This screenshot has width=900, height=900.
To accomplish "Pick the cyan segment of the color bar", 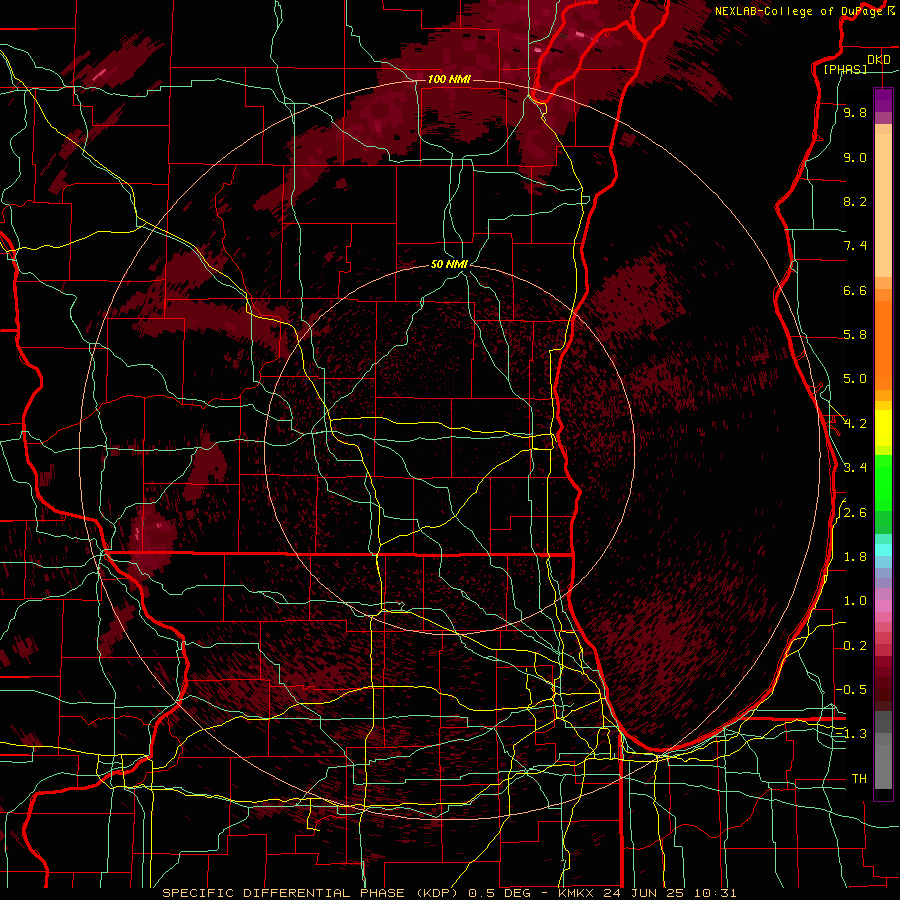I will (883, 550).
